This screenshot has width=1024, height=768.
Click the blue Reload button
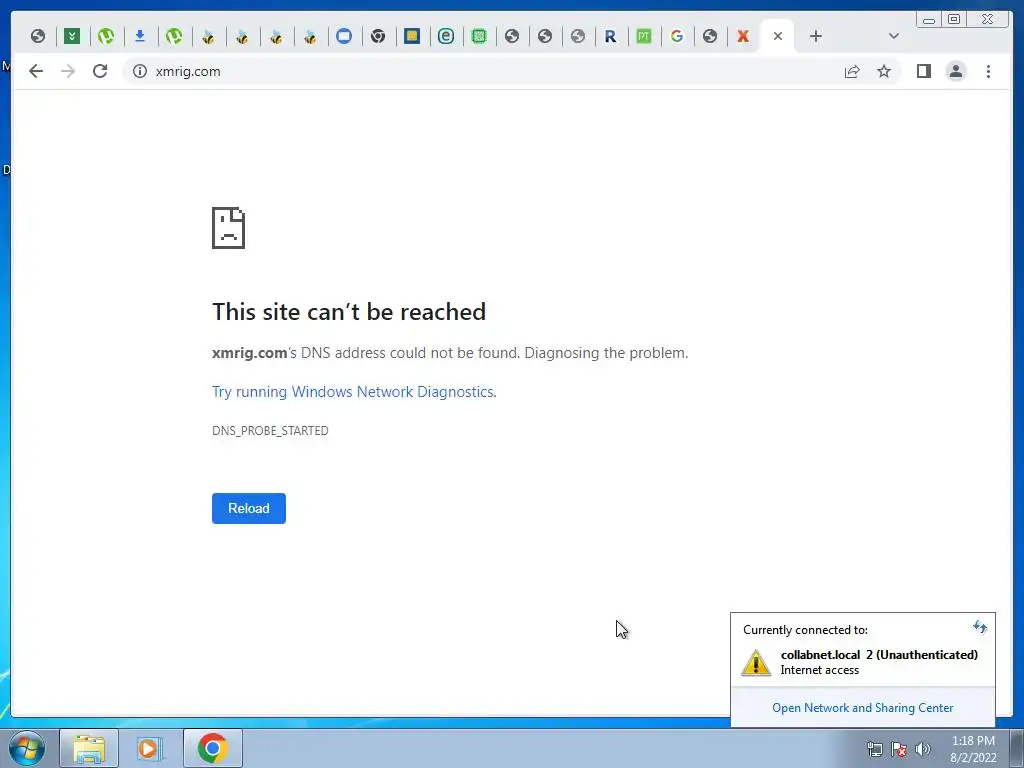(249, 508)
